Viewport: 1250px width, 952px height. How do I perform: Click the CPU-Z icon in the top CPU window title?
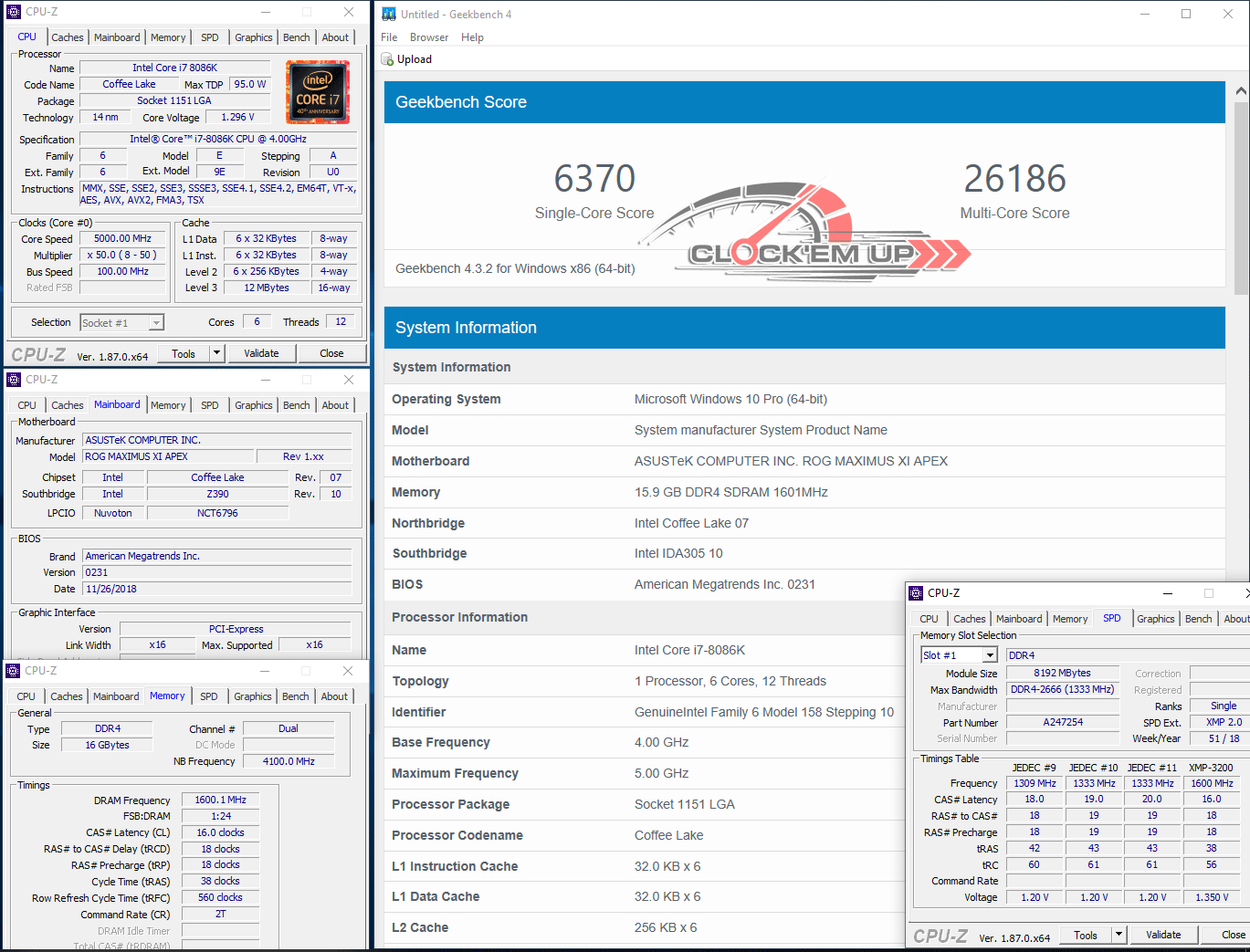click(14, 12)
